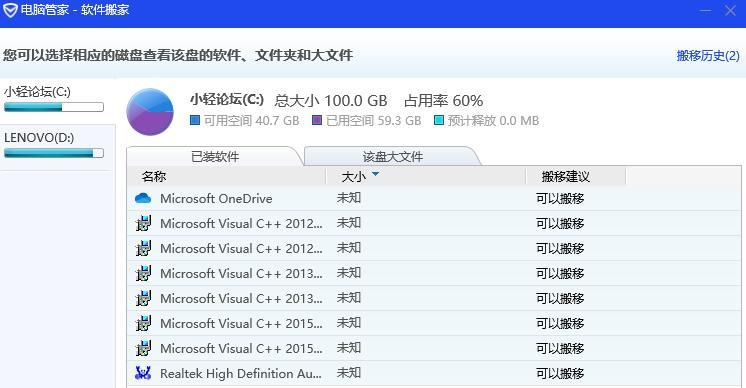Click the Microsoft OneDrive cloud icon

(x=143, y=198)
